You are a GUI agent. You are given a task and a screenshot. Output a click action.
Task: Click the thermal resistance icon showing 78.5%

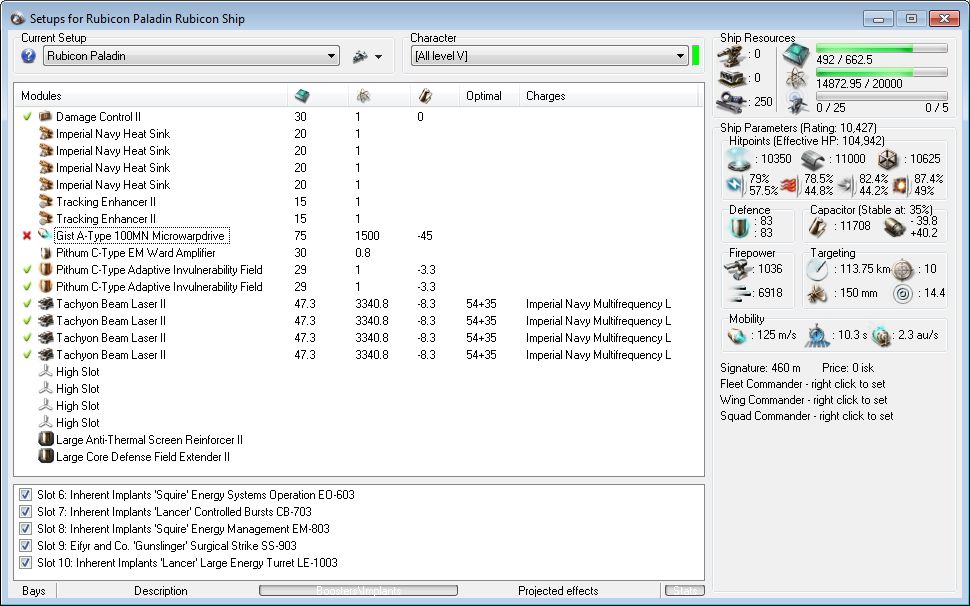[x=790, y=185]
